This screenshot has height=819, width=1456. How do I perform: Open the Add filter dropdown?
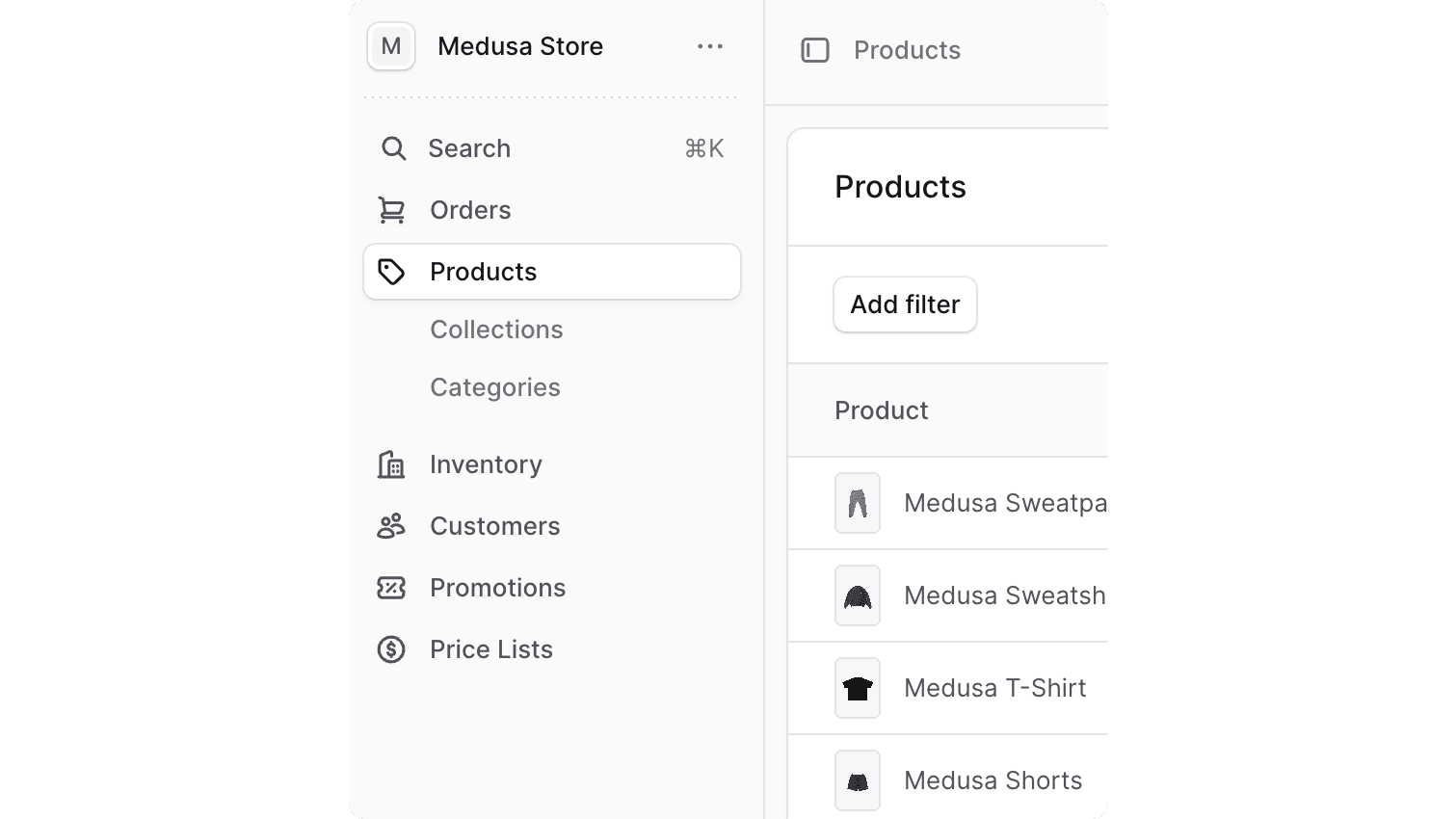tap(905, 304)
